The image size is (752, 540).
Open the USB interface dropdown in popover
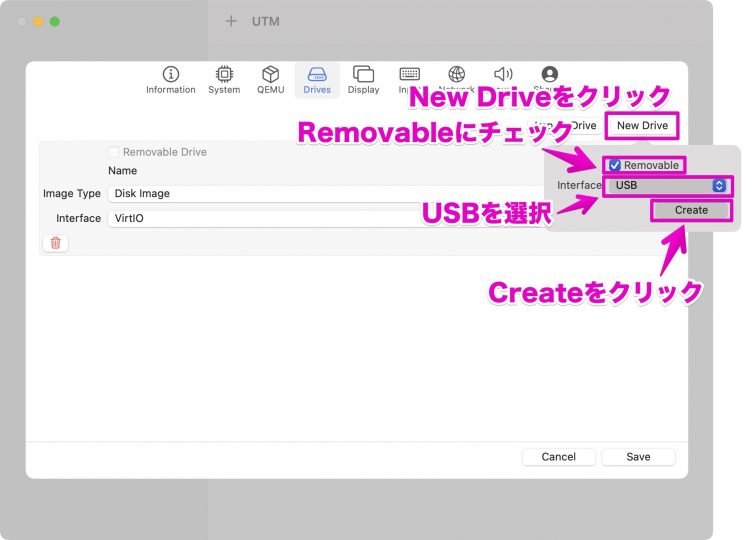pos(668,186)
